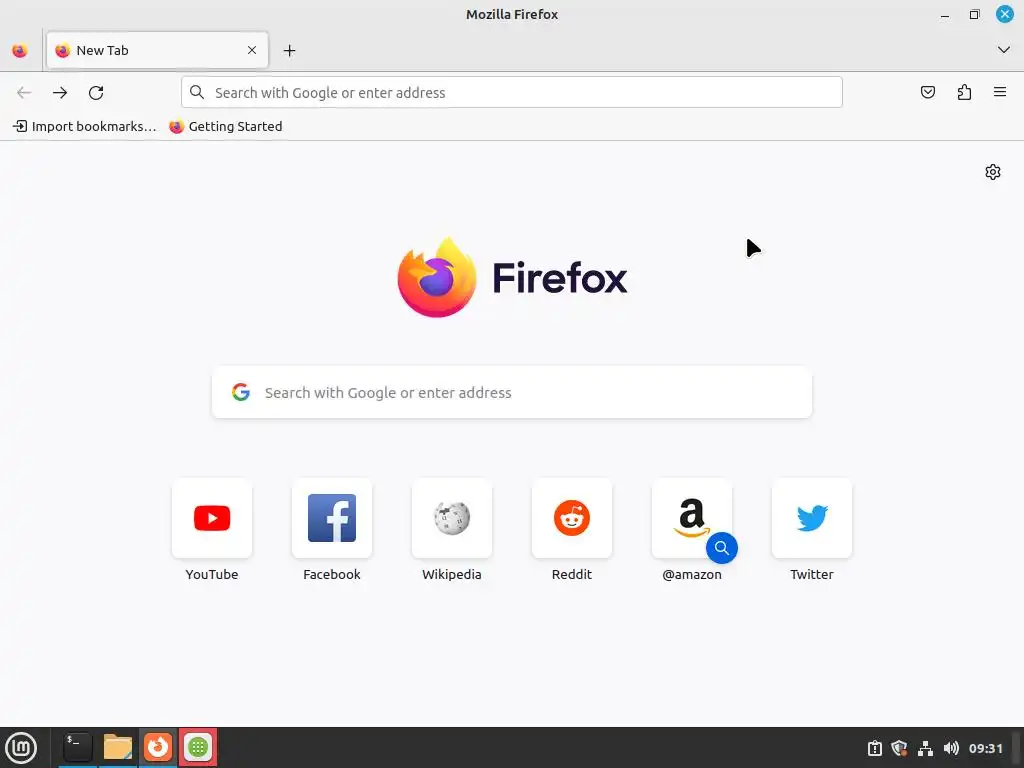Open the update manager shield tray icon
The width and height of the screenshot is (1024, 768).
[x=899, y=748]
